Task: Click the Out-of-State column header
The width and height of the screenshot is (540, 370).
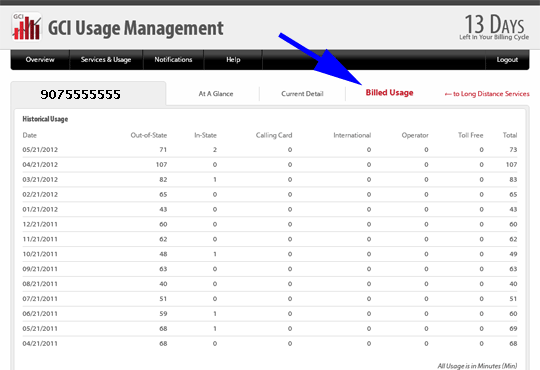Action: (x=149, y=135)
